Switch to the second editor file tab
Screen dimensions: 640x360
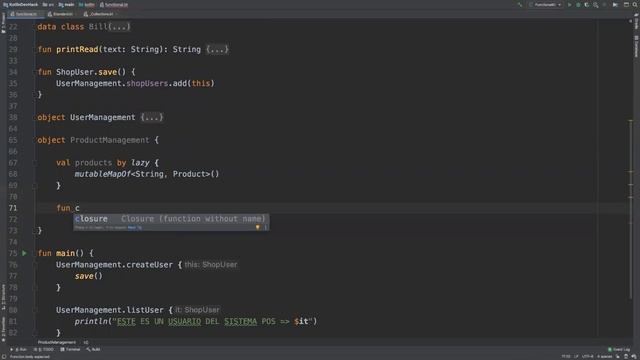coord(60,14)
